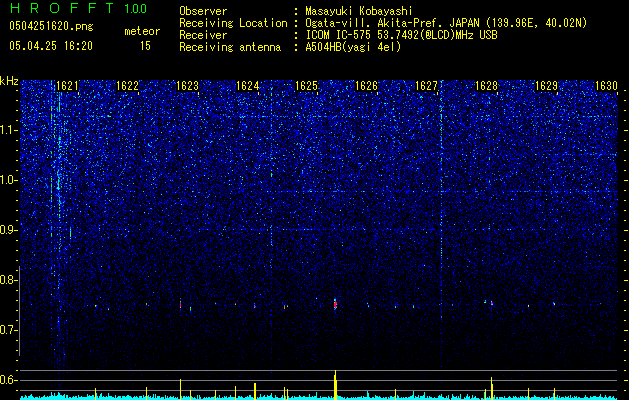Click the A504HB(yagi 4el) antenna text

(353, 47)
